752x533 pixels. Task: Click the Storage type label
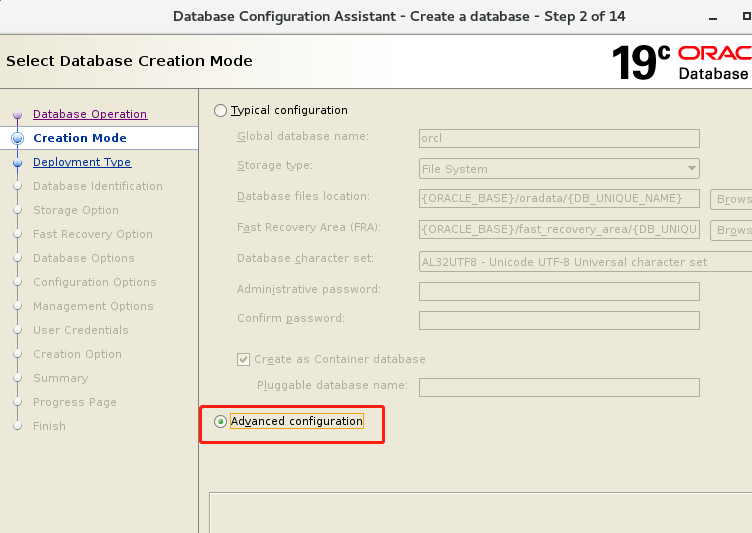pos(275,166)
